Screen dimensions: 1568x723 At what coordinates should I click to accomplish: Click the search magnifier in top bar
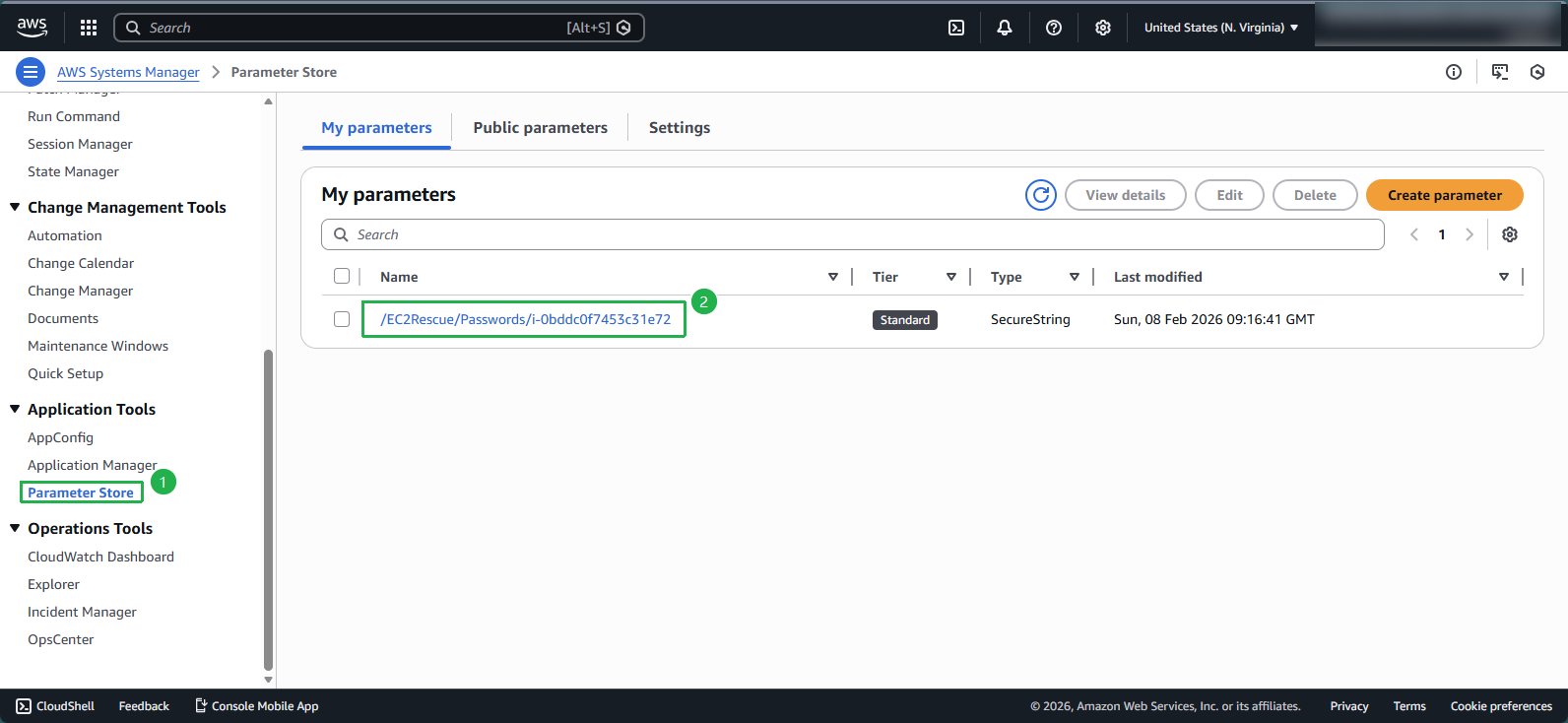point(133,28)
